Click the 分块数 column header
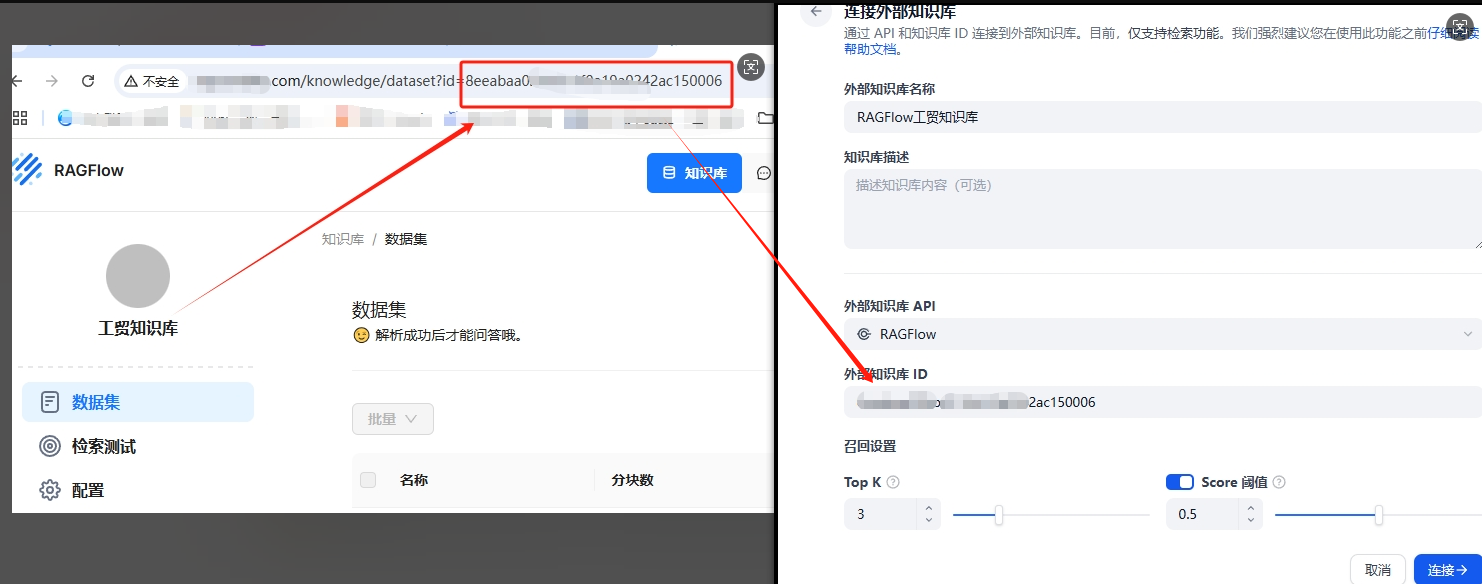 [632, 480]
